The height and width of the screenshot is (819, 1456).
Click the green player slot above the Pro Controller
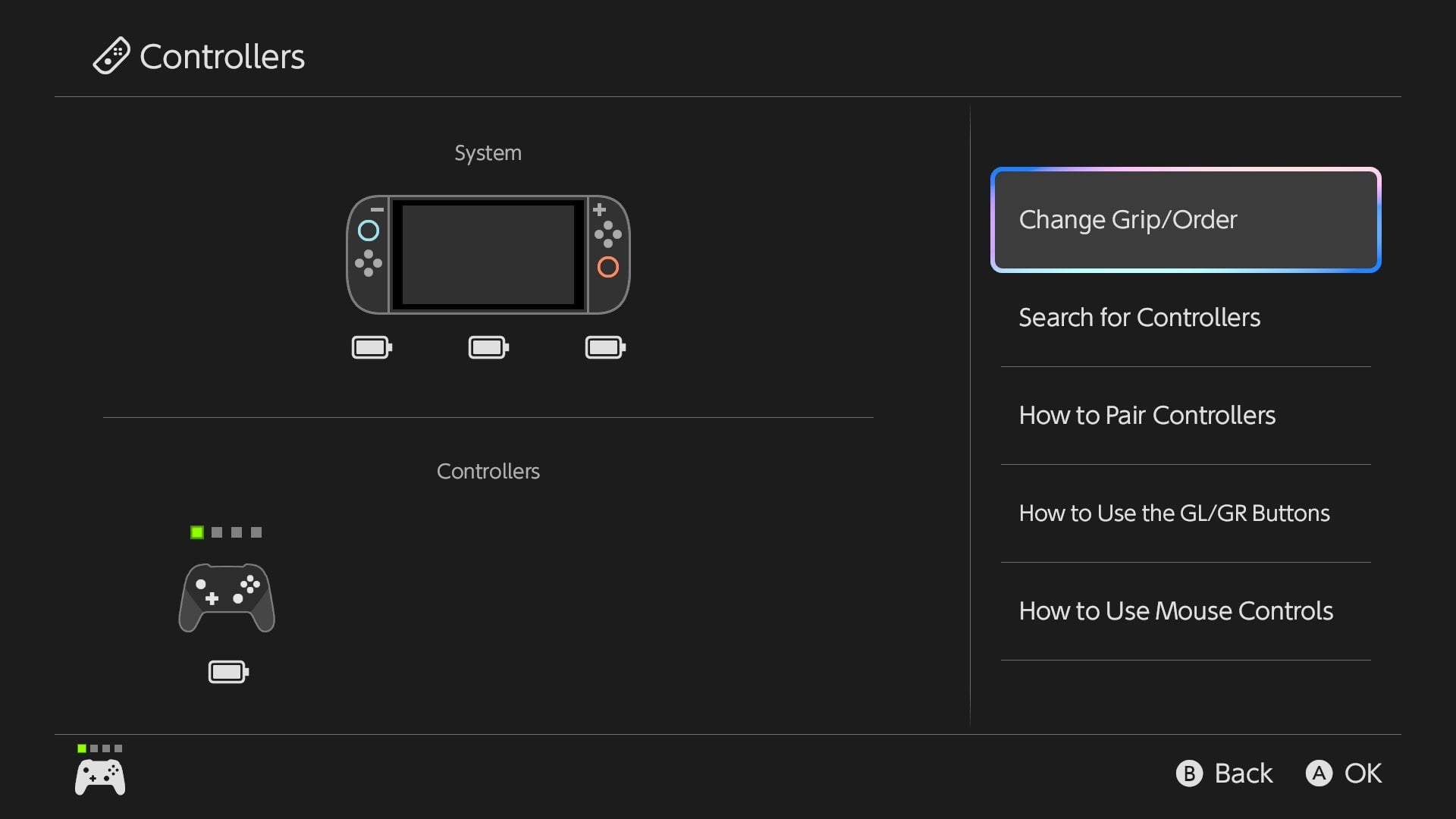[196, 532]
